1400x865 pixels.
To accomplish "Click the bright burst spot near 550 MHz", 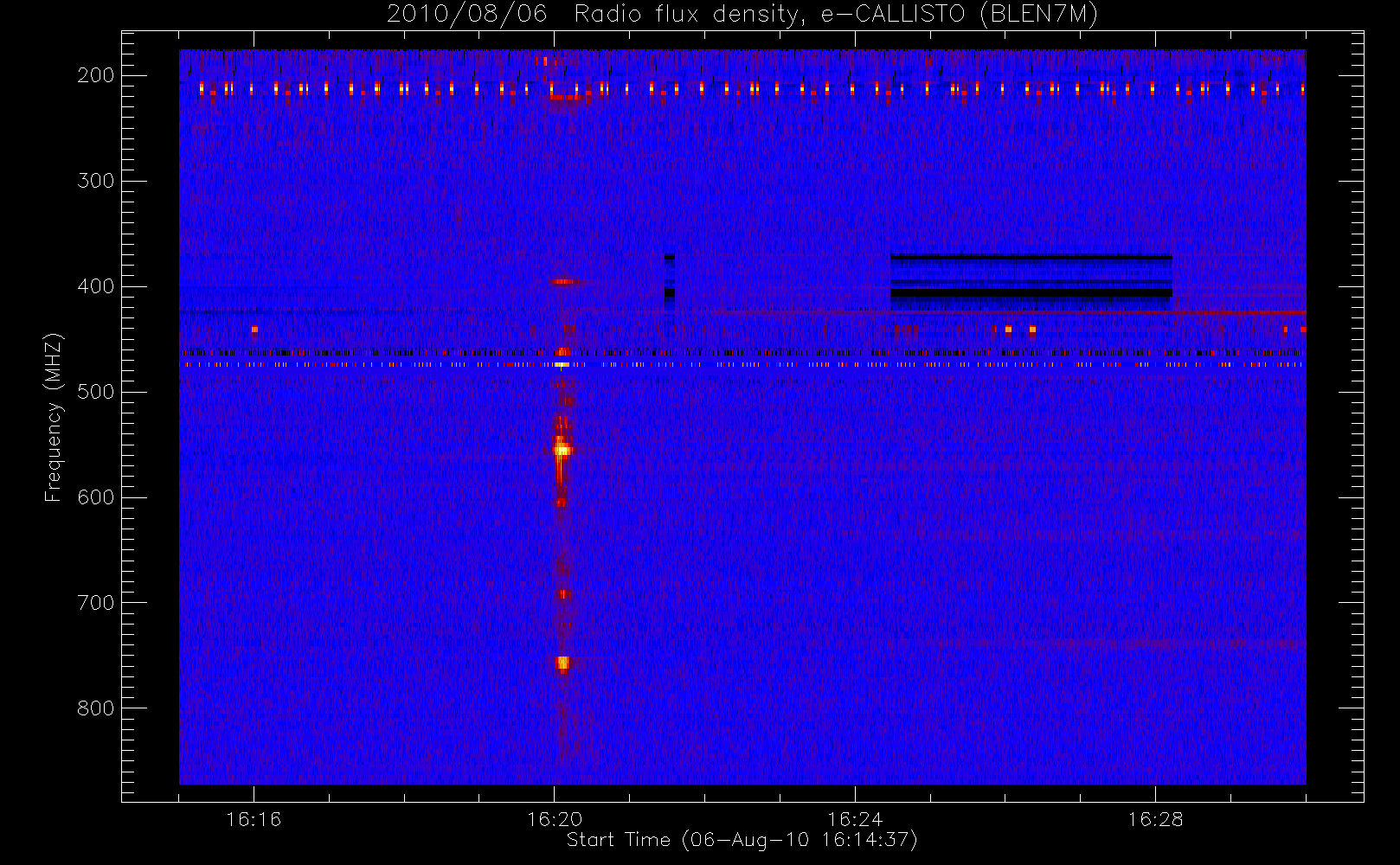I will click(562, 450).
